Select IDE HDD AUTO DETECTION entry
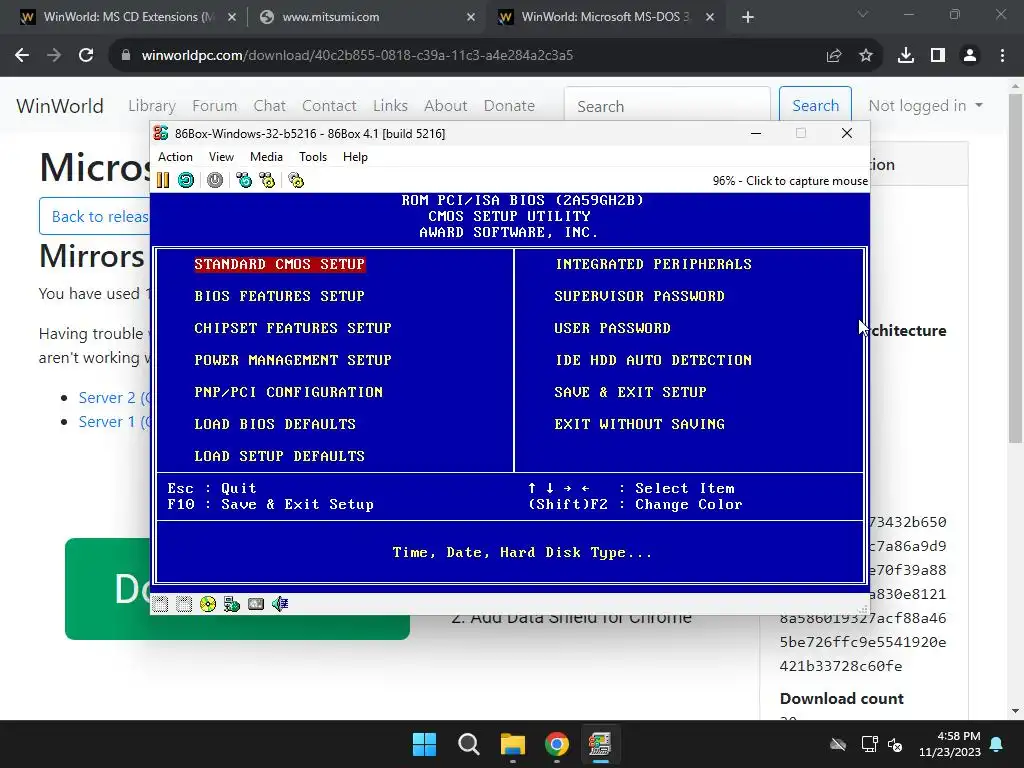The width and height of the screenshot is (1024, 768). (x=653, y=360)
